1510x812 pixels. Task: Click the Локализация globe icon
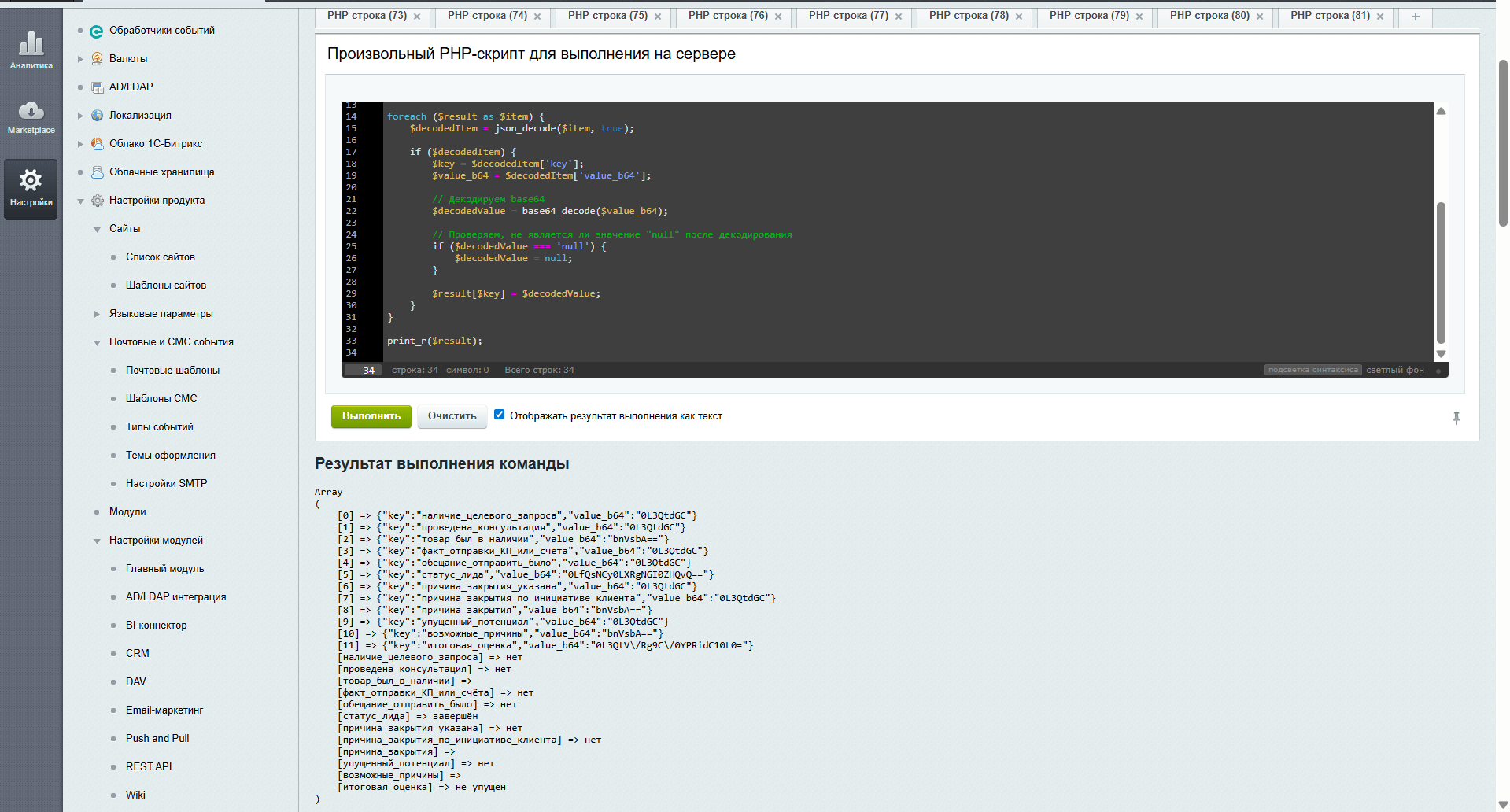[x=97, y=116]
